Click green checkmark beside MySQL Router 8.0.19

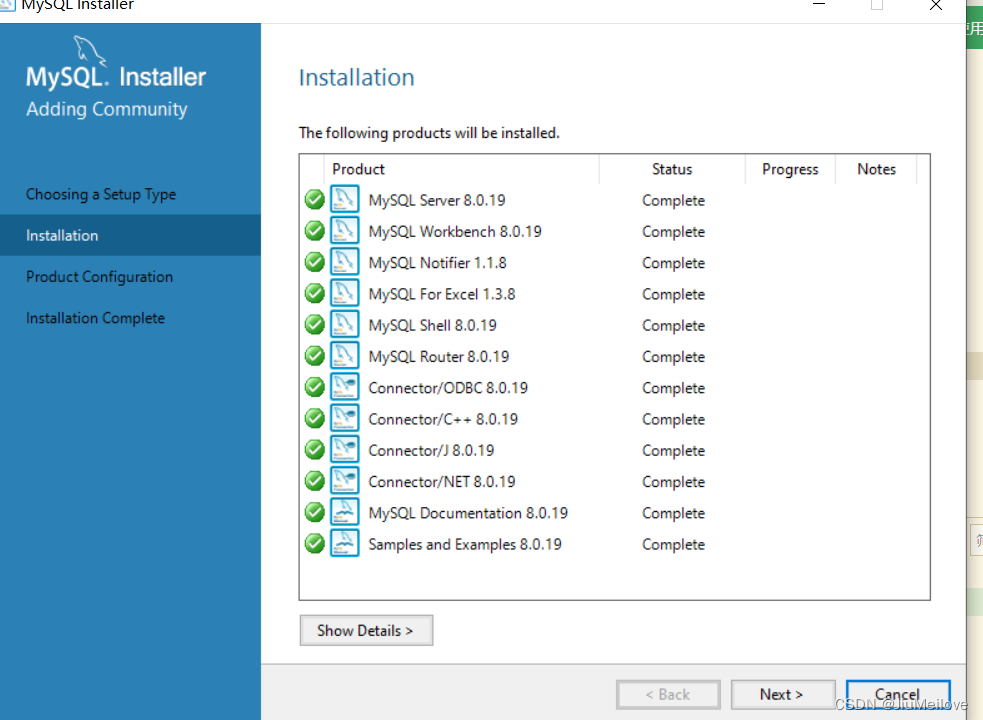pyautogui.click(x=315, y=356)
